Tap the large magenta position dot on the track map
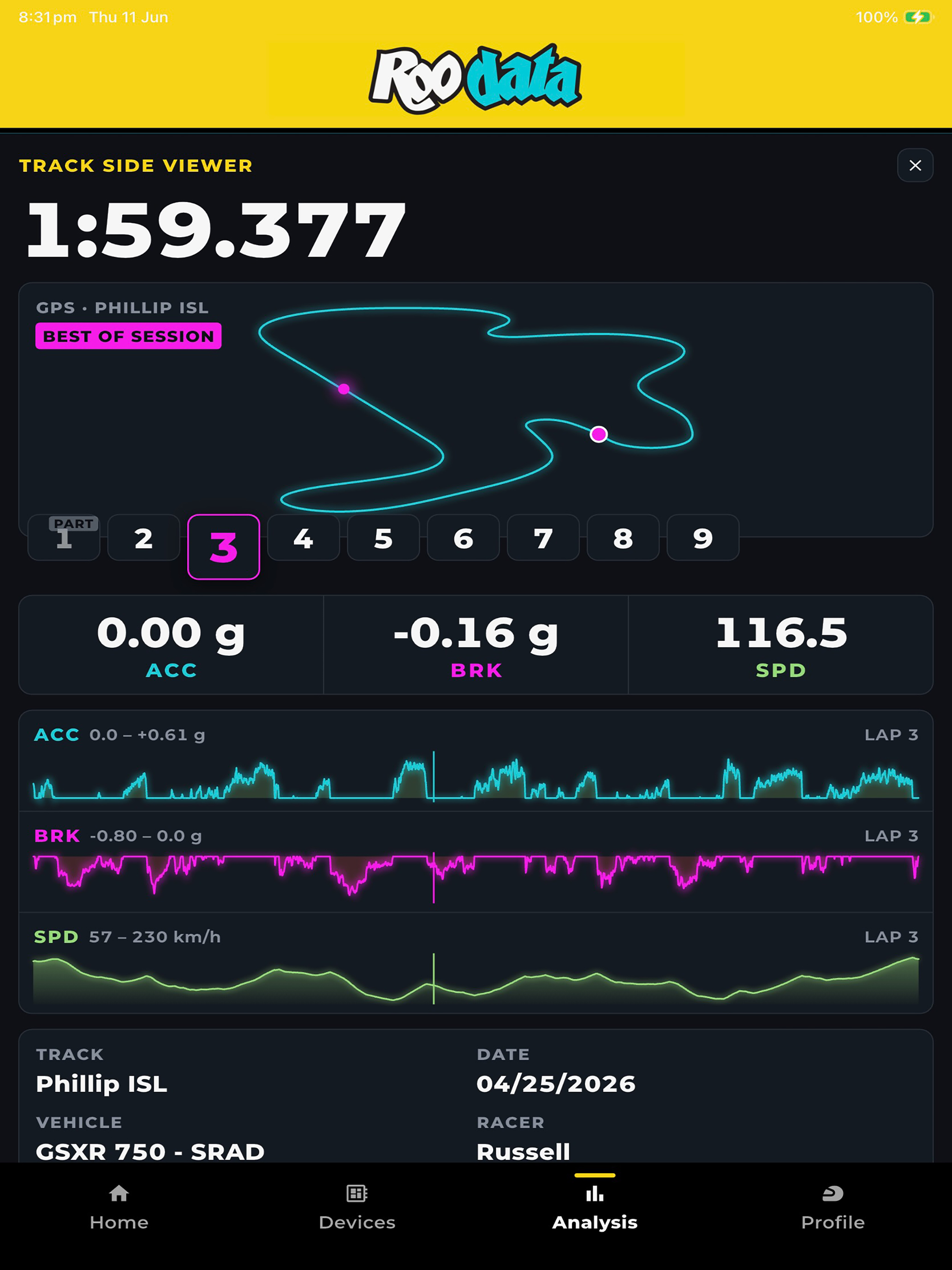The width and height of the screenshot is (952, 1270). pyautogui.click(x=599, y=434)
